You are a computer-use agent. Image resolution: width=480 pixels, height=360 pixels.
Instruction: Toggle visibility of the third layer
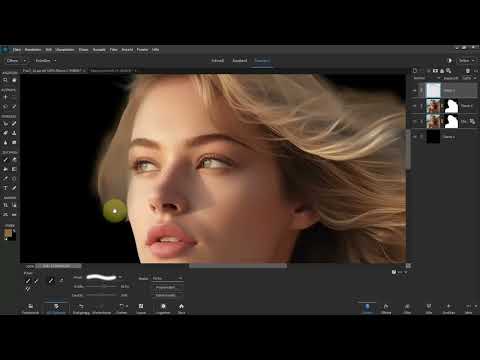pyautogui.click(x=415, y=122)
